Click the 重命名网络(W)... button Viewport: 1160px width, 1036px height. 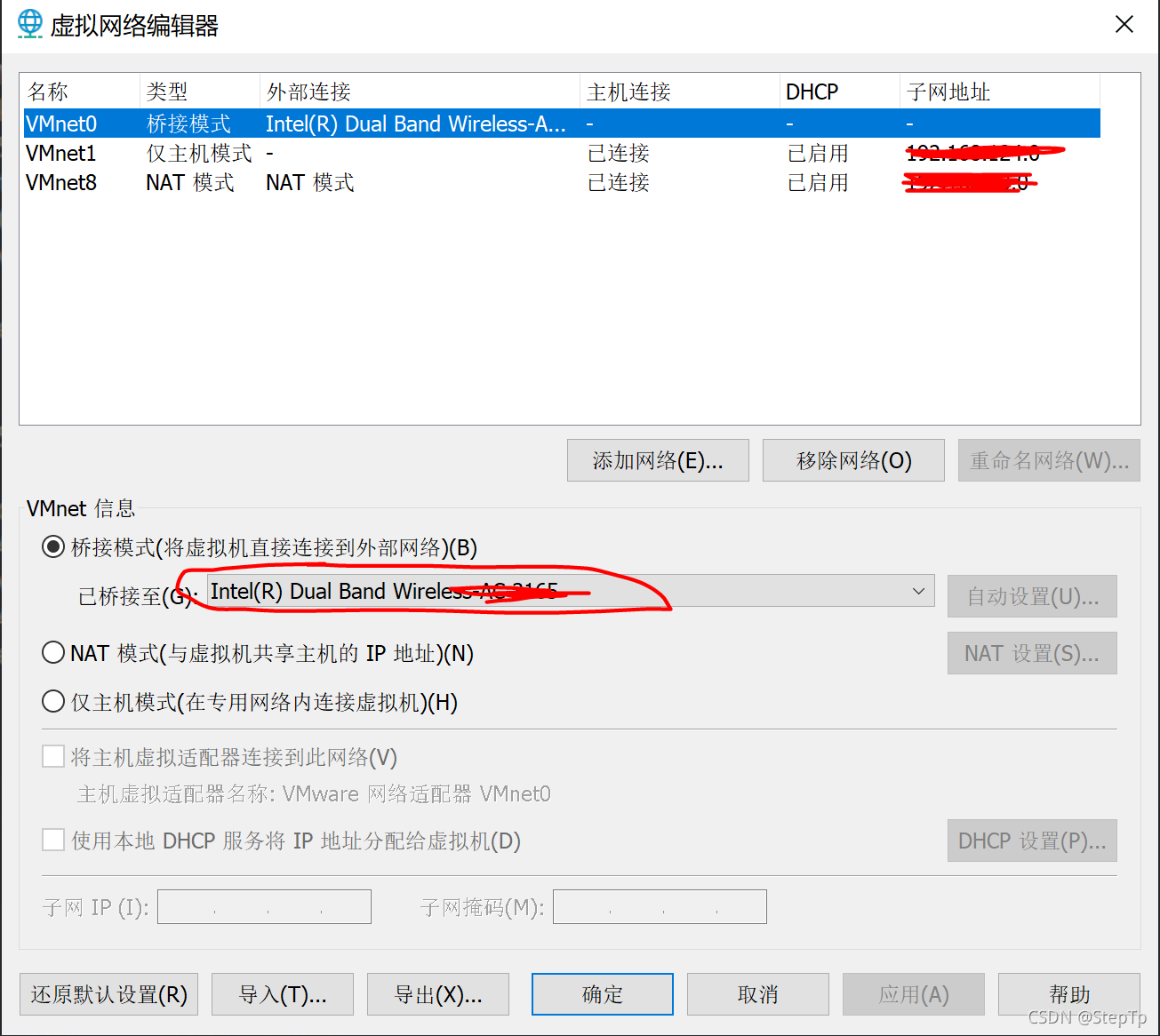click(x=1049, y=460)
